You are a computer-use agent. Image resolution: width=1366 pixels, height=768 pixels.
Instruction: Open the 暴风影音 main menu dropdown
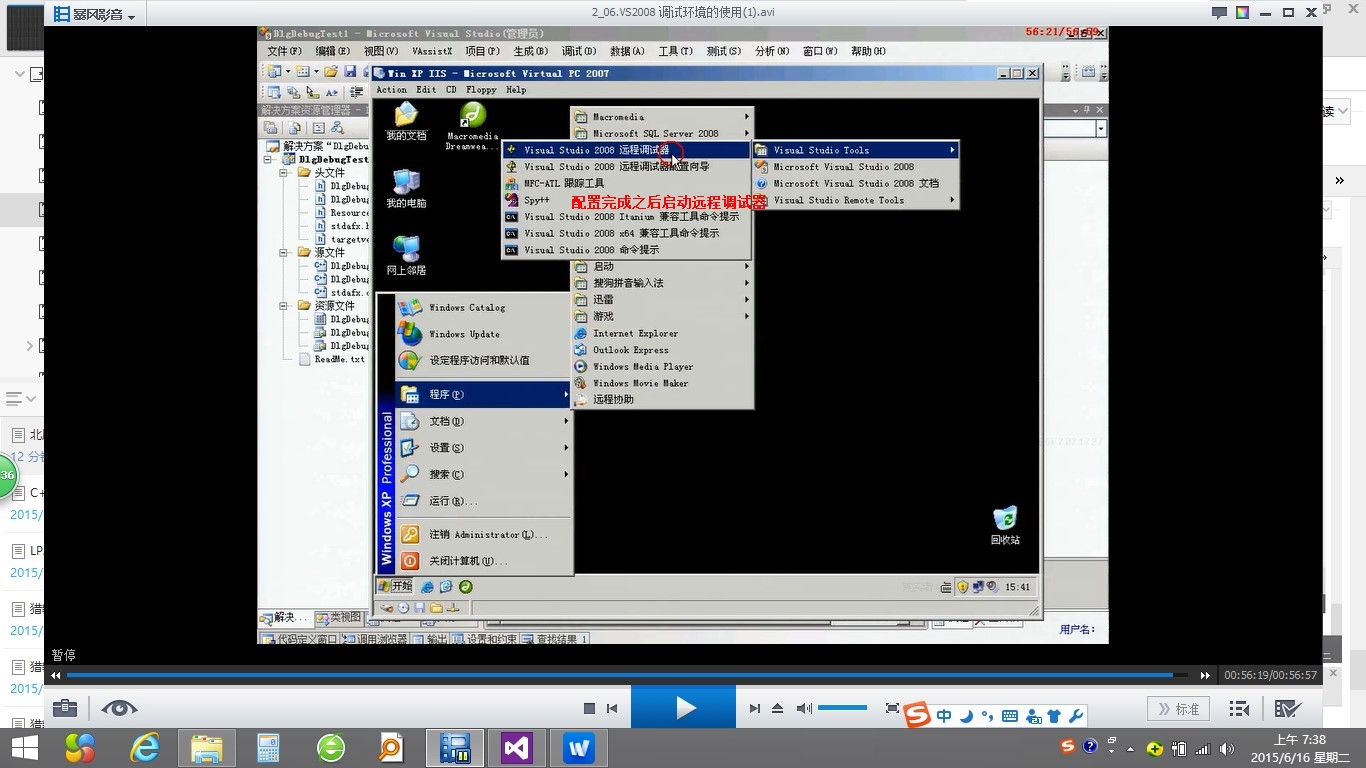[95, 15]
